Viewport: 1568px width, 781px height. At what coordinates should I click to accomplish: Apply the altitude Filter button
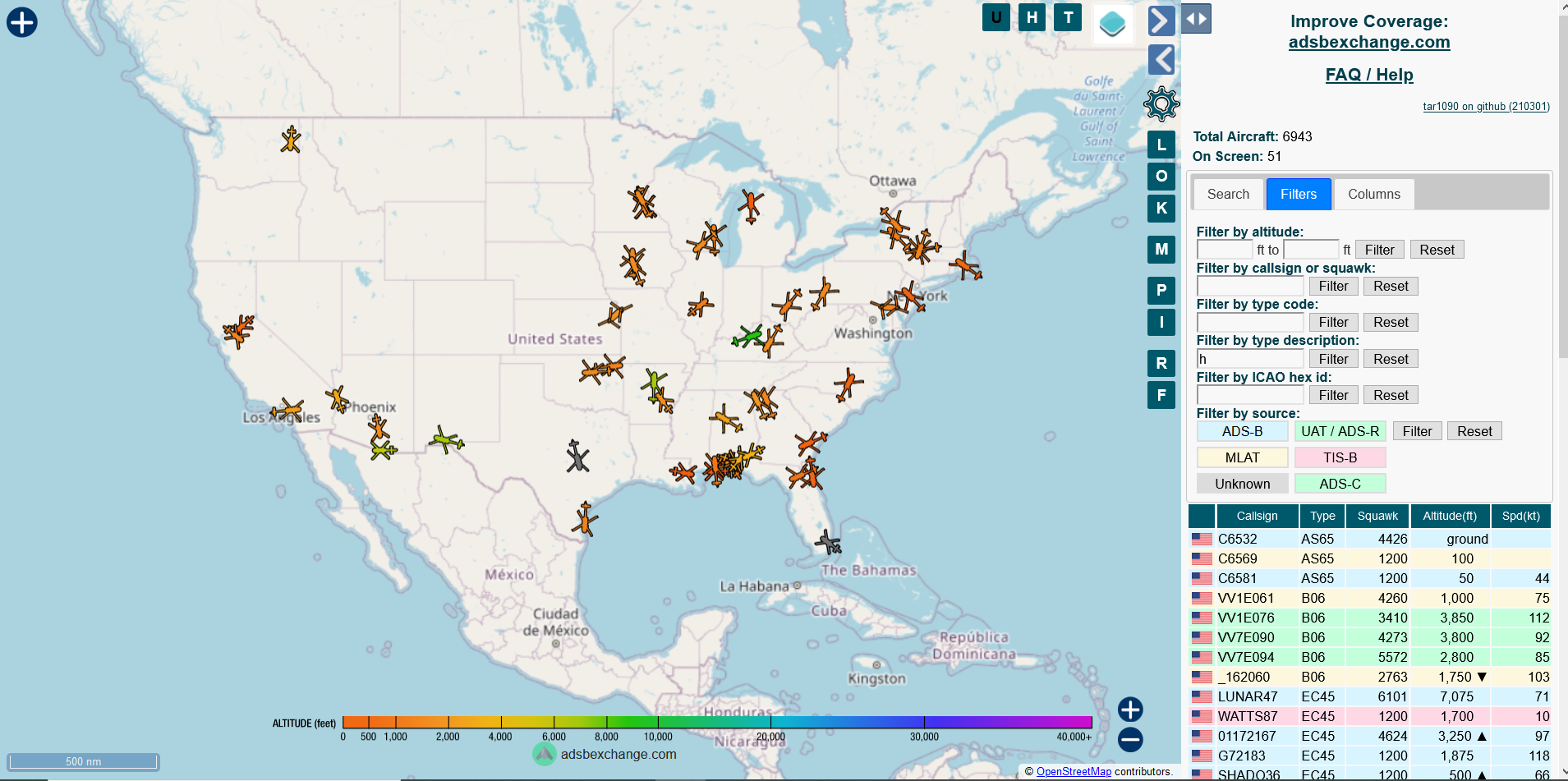[x=1380, y=250]
